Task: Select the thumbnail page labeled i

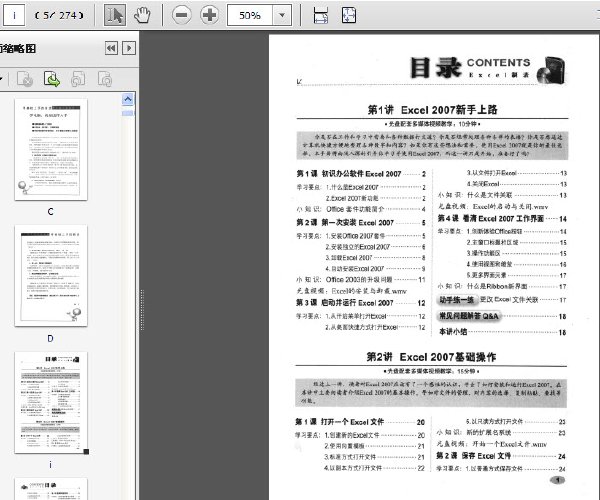Action: [51, 402]
